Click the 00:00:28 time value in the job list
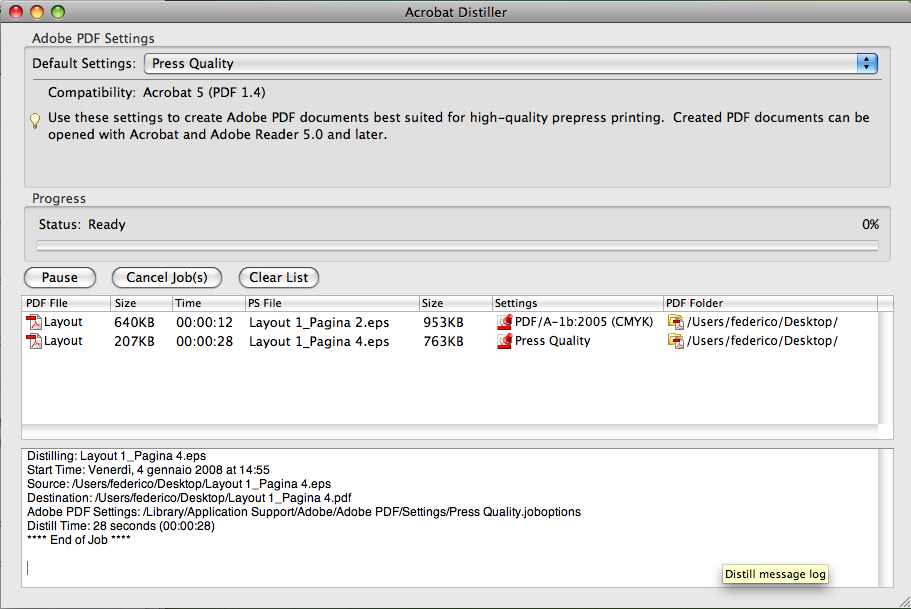 [x=205, y=342]
